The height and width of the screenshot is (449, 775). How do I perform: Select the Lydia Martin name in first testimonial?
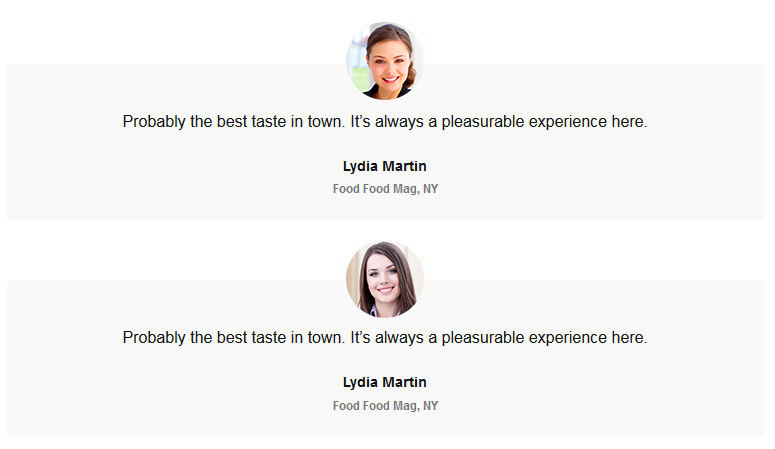(385, 167)
